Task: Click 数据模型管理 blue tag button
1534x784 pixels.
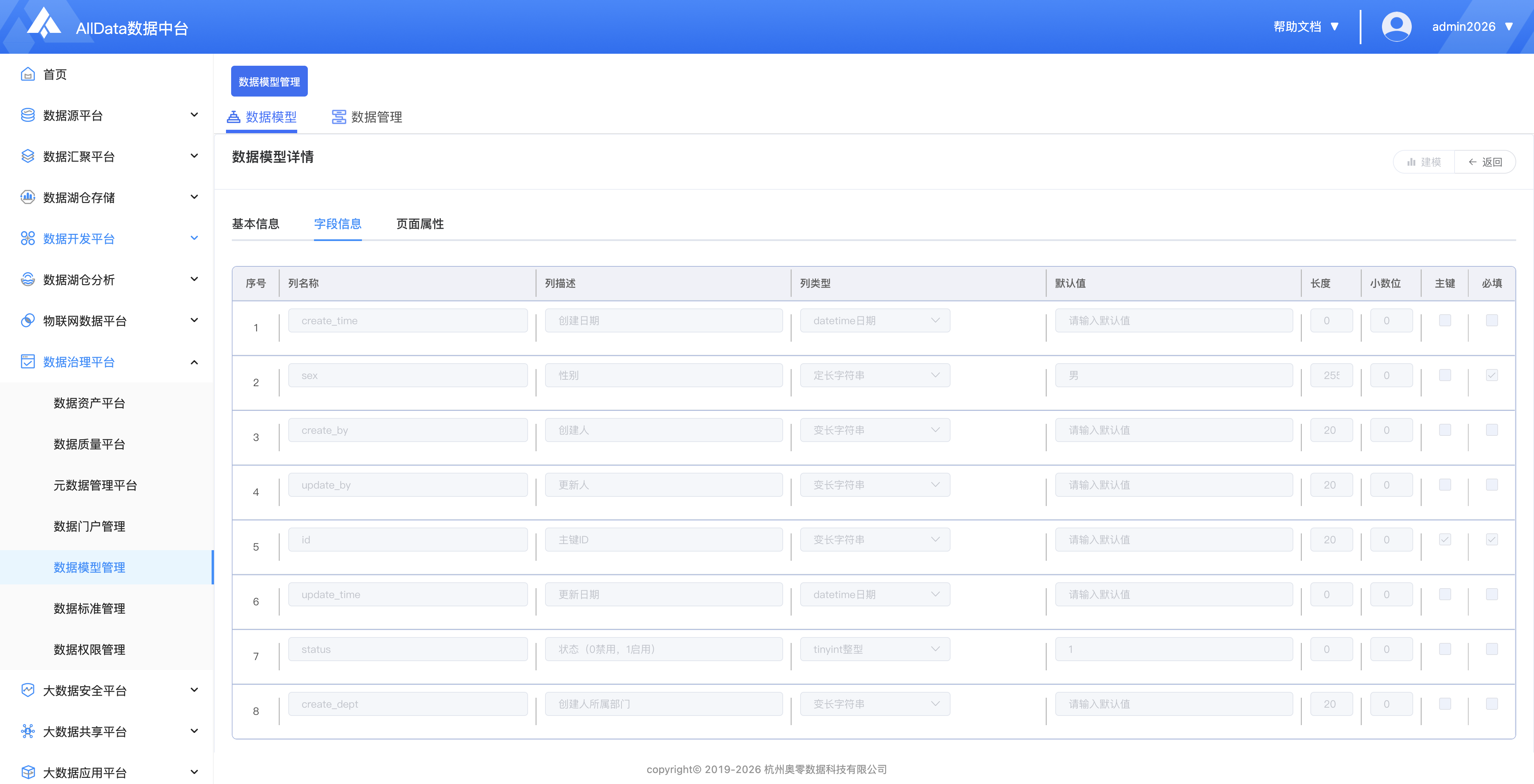Action: click(269, 81)
